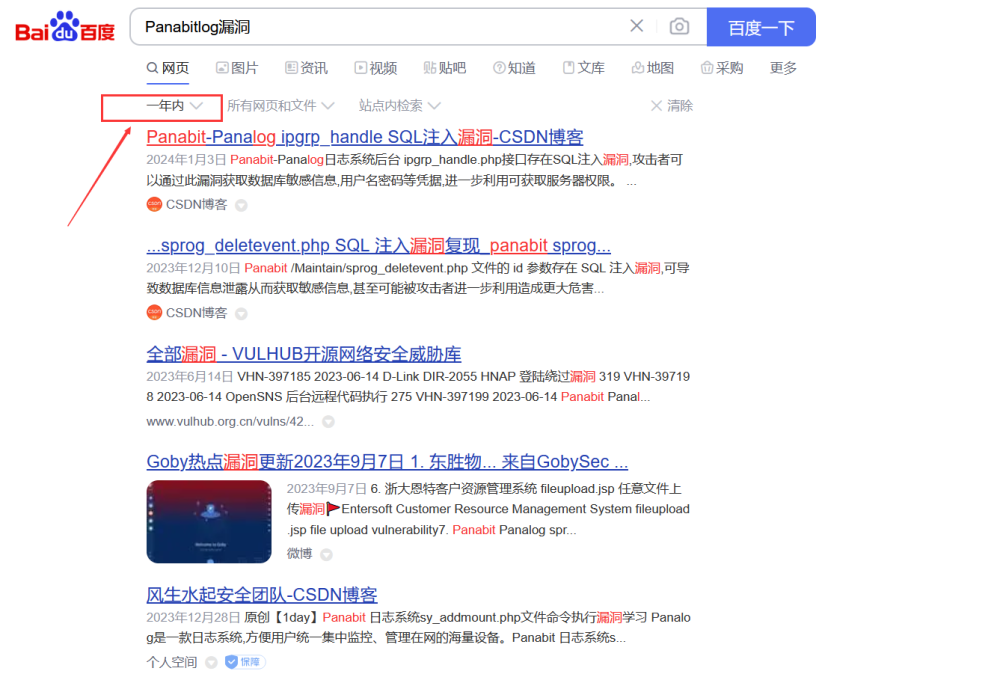Expand arrow next to 微博 source
Screen dimensions: 1000x686
327,554
